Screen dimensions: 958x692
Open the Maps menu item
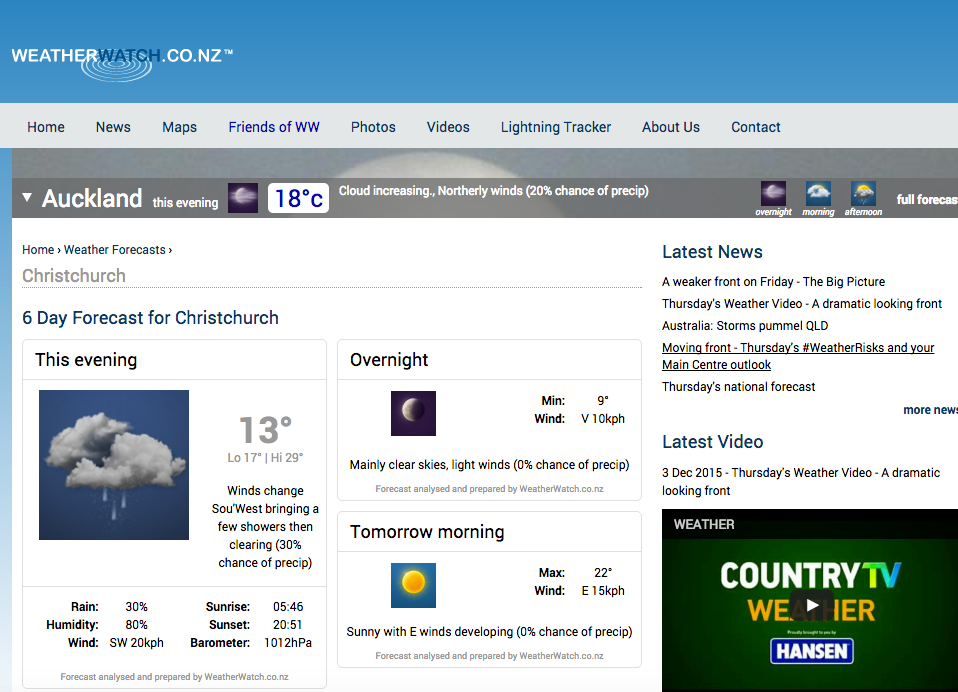pos(180,127)
